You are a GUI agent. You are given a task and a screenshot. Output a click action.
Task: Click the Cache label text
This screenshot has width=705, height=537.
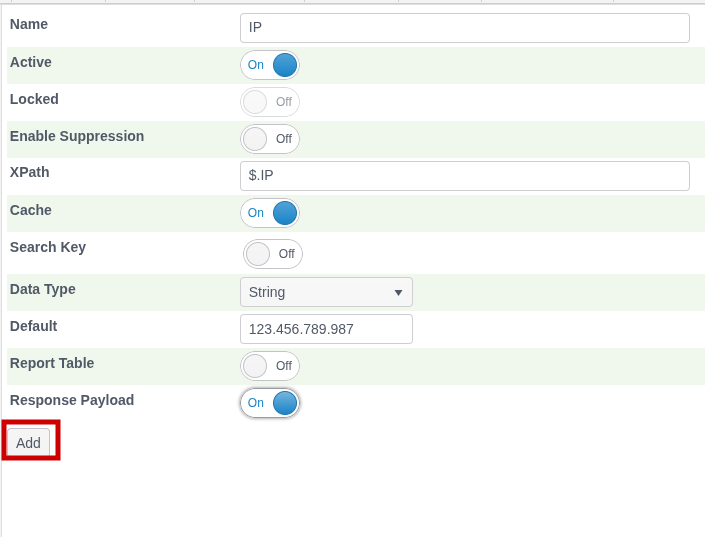click(31, 210)
